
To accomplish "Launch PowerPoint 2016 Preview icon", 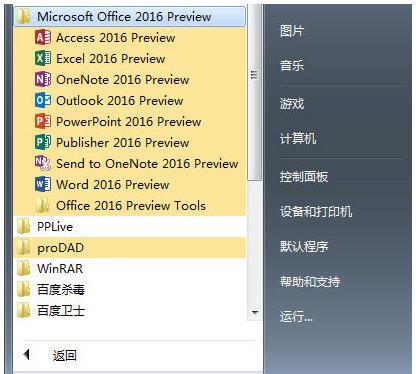I will (x=43, y=122).
